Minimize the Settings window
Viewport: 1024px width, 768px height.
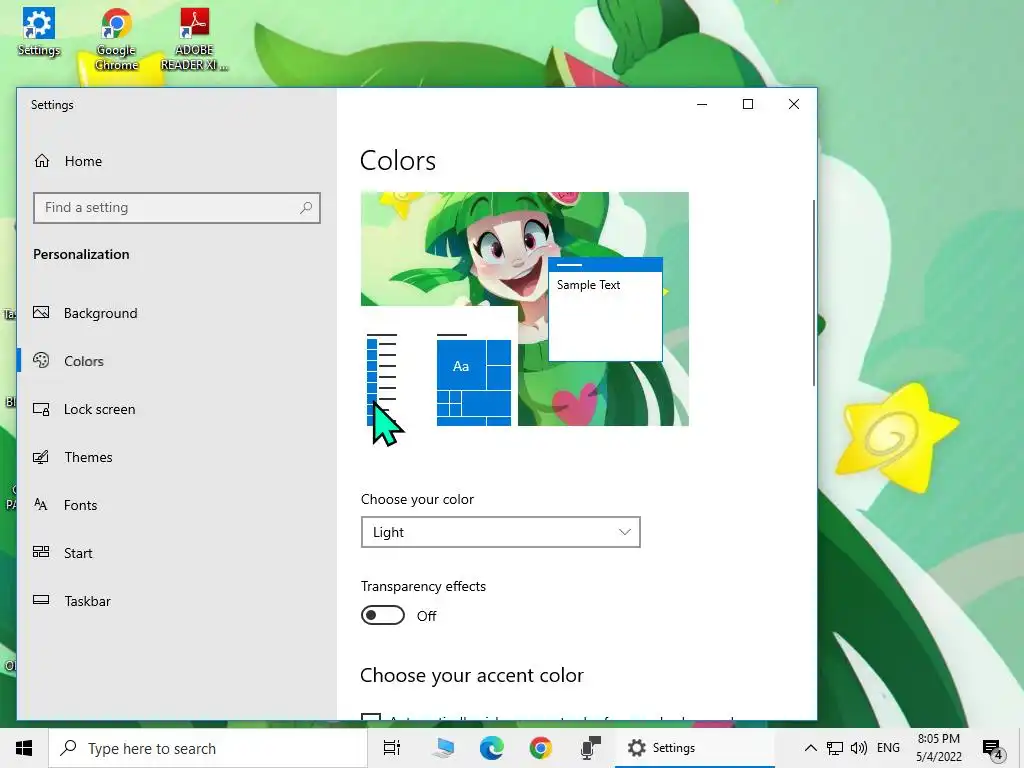point(702,104)
